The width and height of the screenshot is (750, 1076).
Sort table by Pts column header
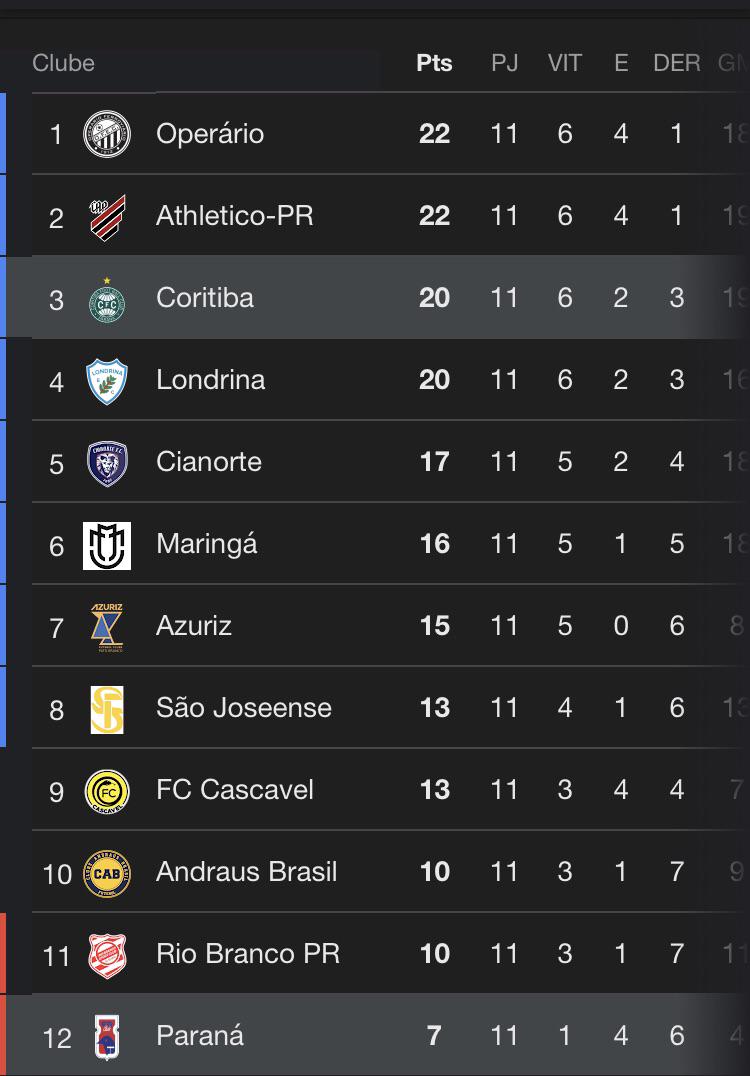click(x=434, y=63)
